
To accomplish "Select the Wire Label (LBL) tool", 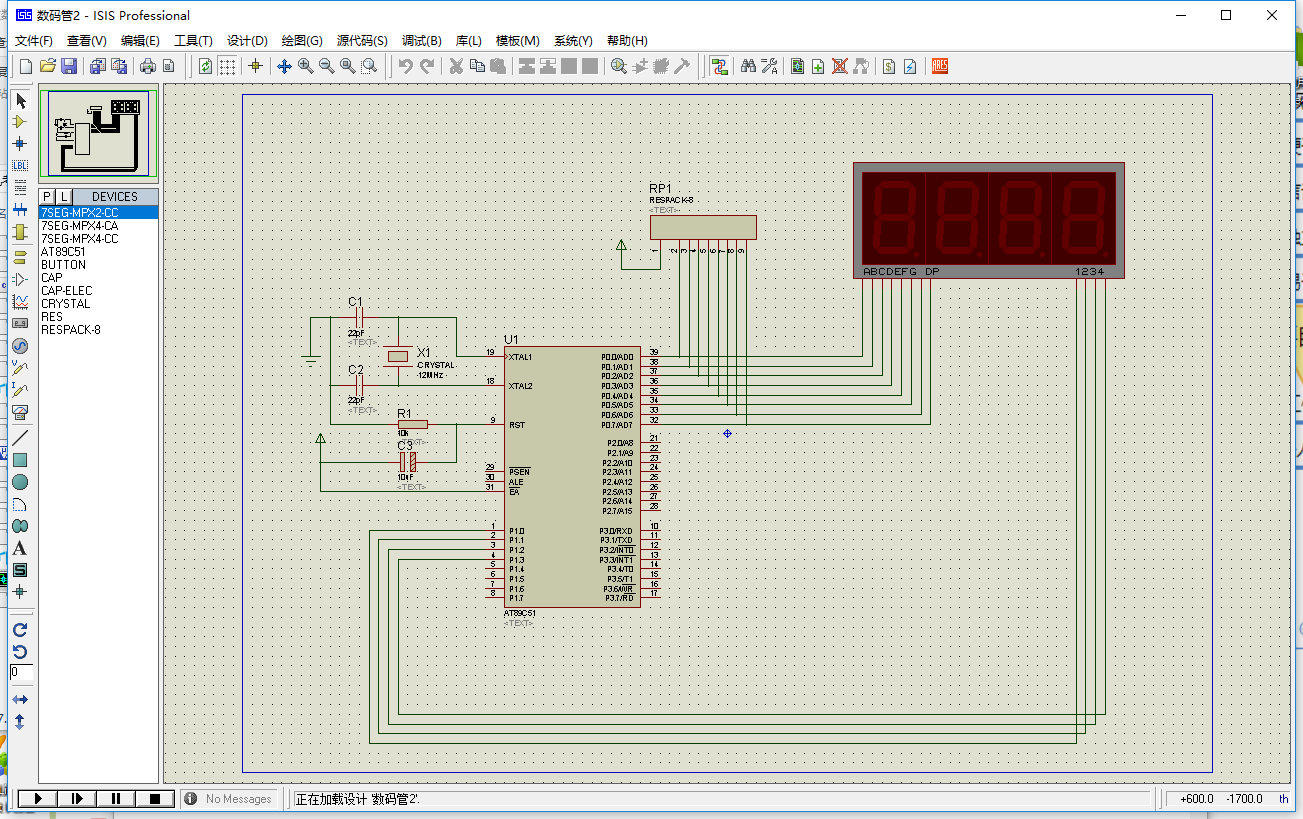I will click(x=20, y=165).
